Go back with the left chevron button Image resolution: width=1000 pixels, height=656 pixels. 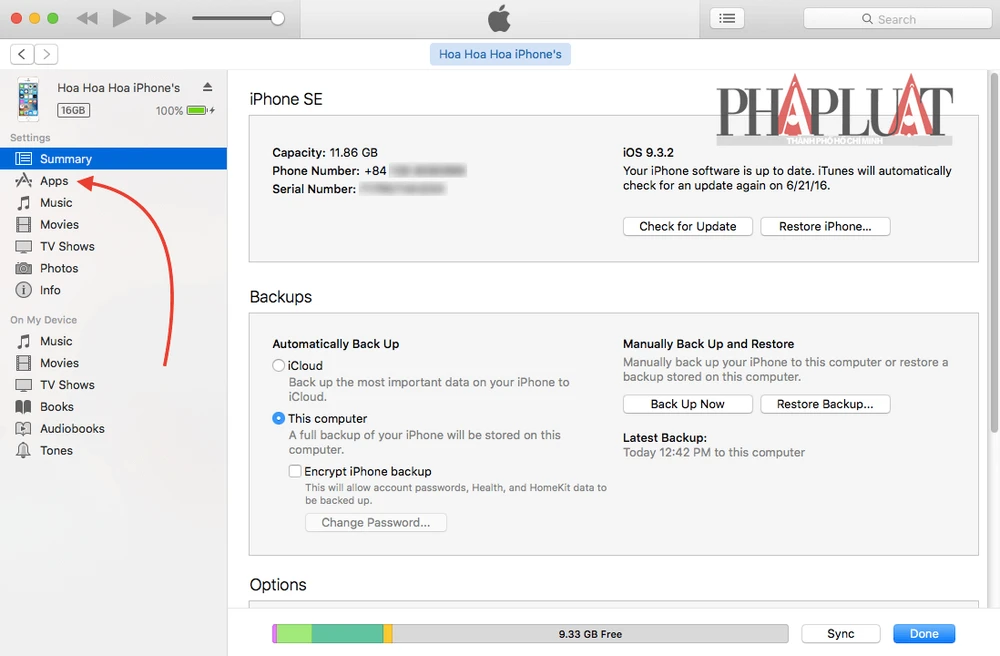[22, 54]
